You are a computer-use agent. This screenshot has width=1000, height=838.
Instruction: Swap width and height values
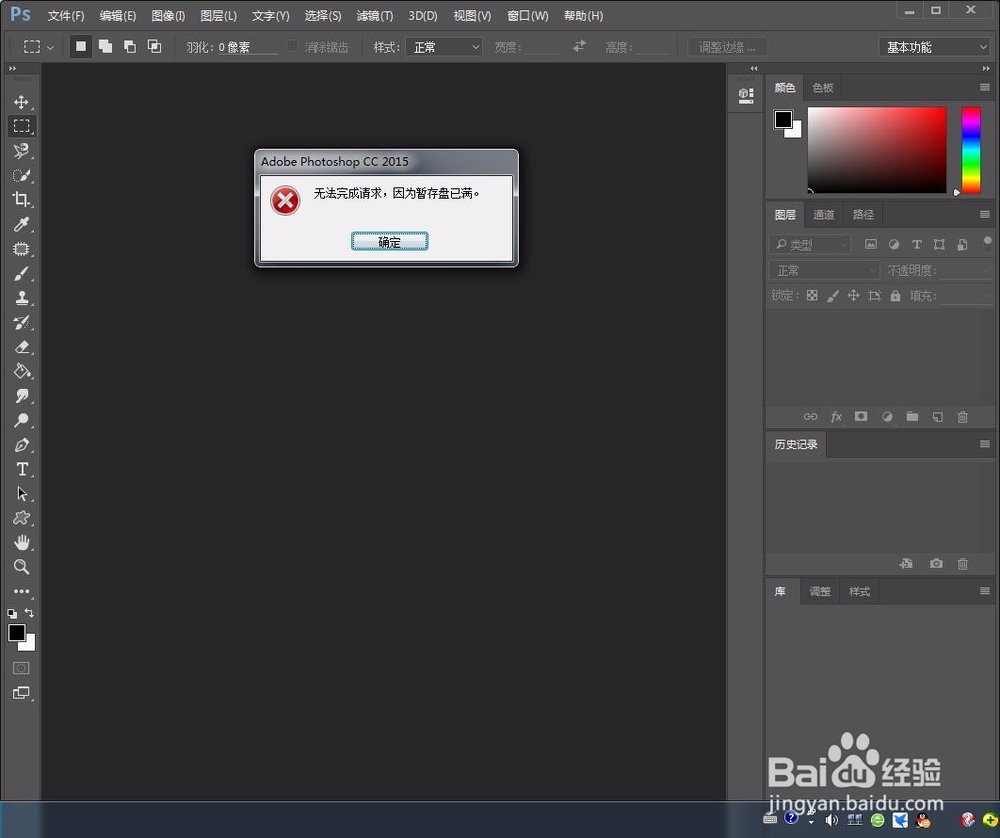(x=579, y=46)
